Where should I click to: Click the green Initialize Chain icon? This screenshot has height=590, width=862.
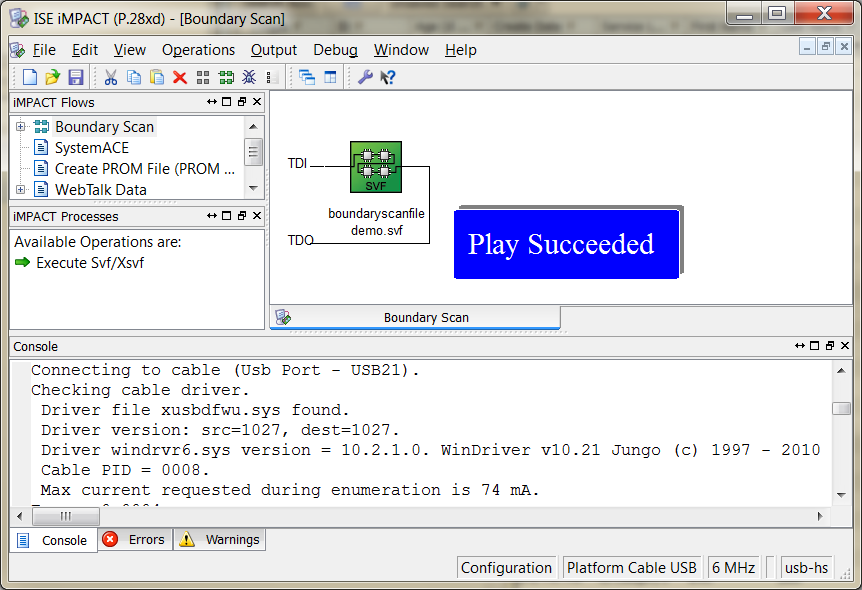226,77
